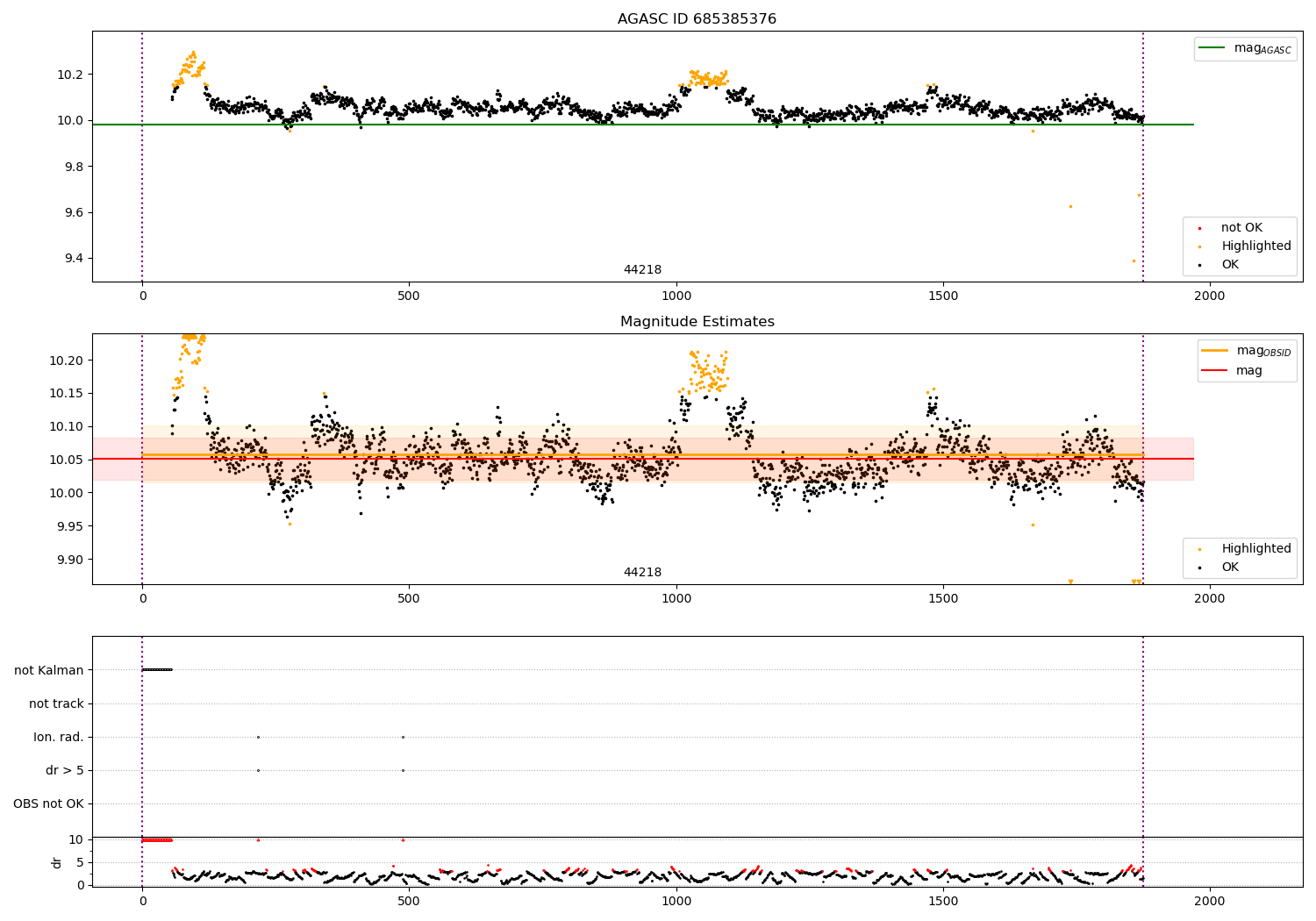Click the title 'AGASC ID 685385376'

697,19
